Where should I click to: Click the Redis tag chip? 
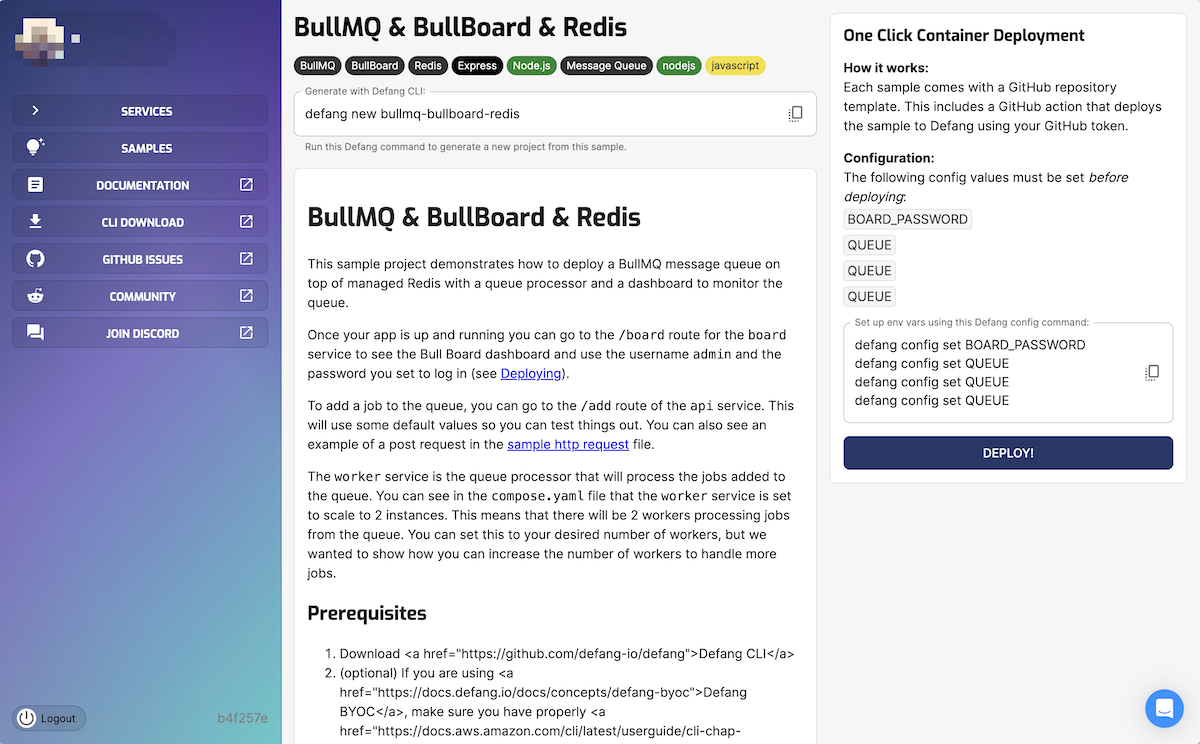tap(428, 66)
